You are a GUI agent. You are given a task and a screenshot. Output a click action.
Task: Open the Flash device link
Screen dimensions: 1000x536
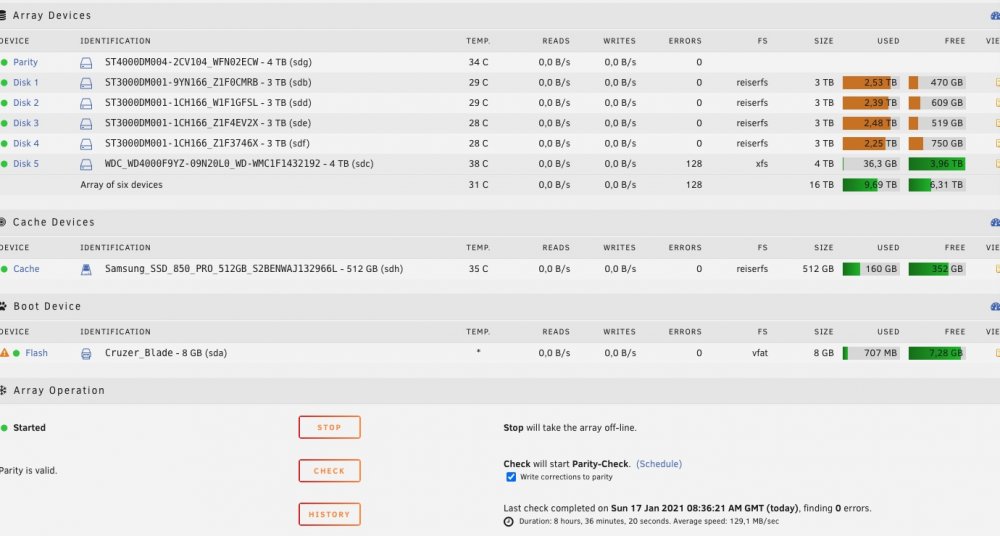point(36,353)
